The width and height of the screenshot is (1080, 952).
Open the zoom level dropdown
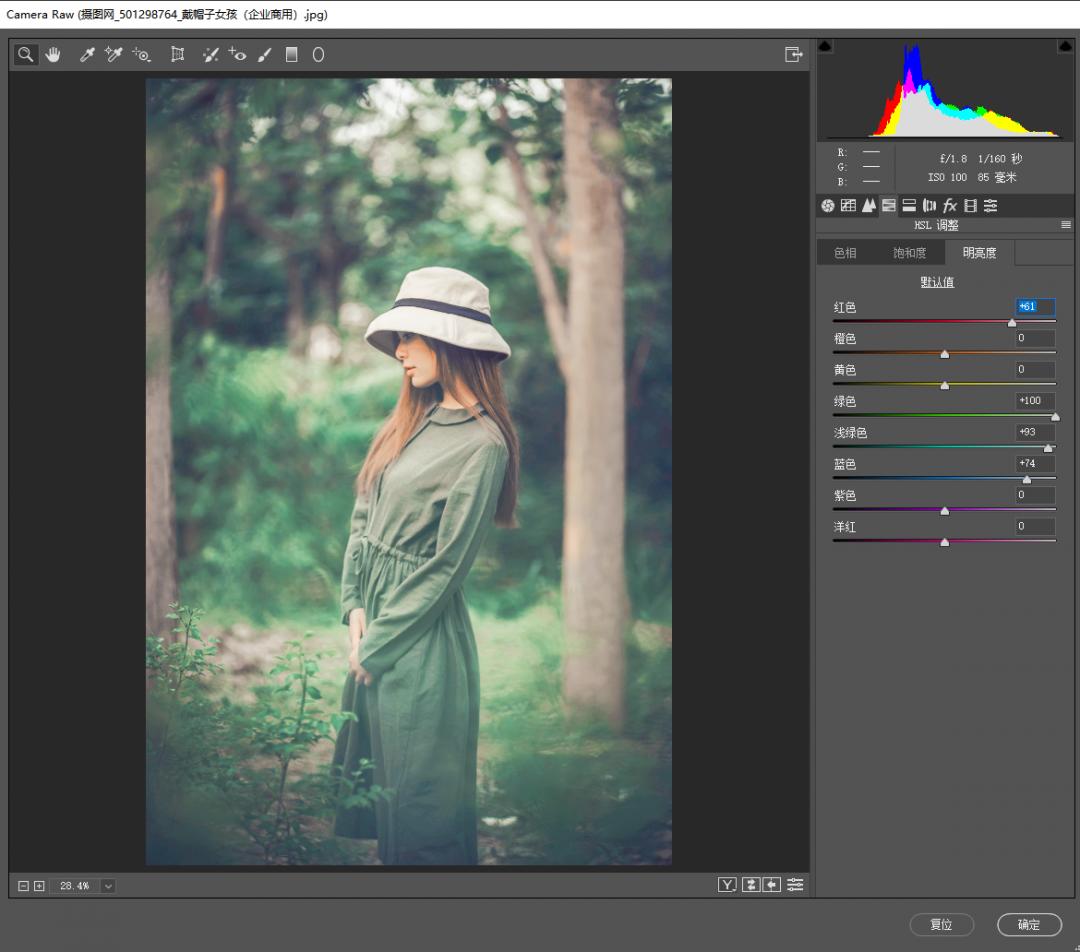108,886
